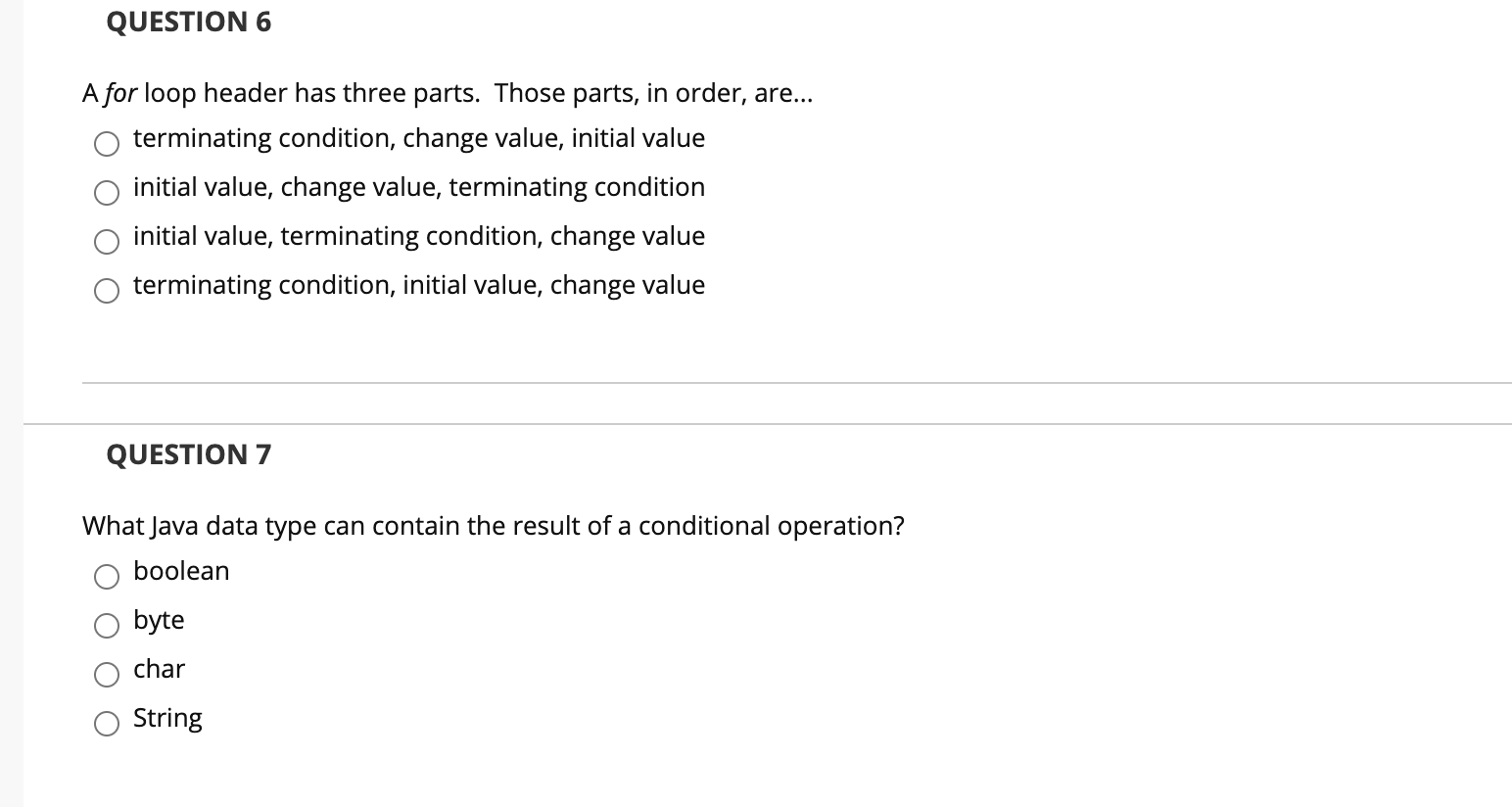Click the Question 6 prompt about for loop header
Image resolution: width=1512 pixels, height=807 pixels.
[x=448, y=93]
